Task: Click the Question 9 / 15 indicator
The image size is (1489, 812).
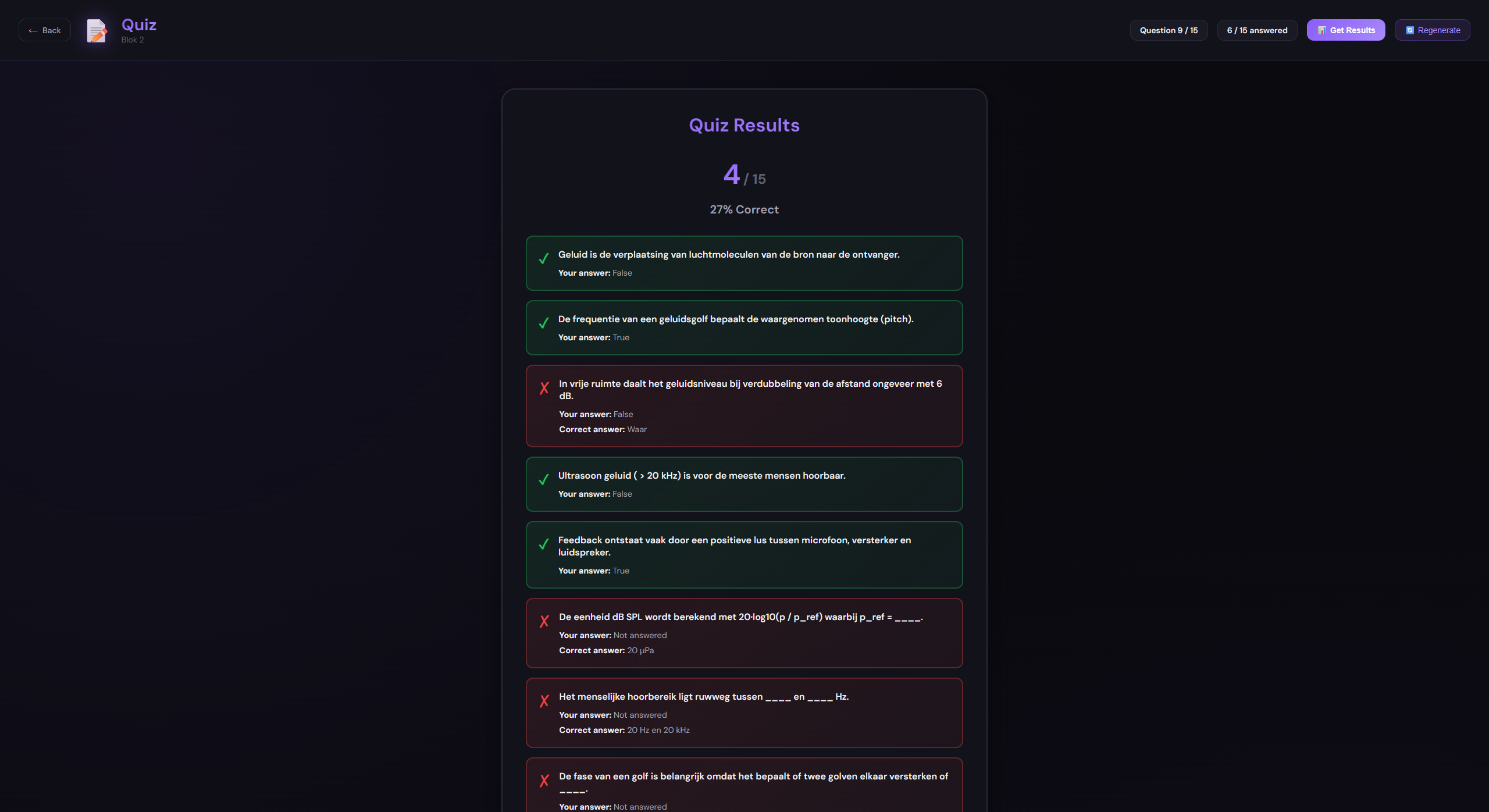Action: (1169, 30)
